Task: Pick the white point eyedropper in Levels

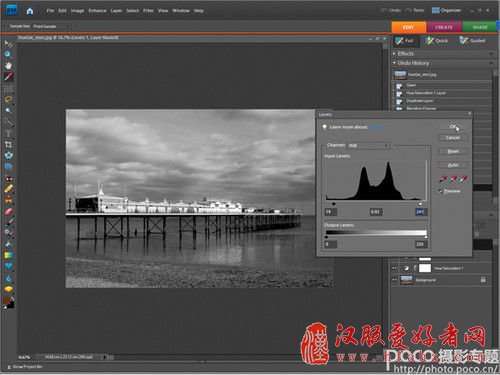Action: [464, 179]
